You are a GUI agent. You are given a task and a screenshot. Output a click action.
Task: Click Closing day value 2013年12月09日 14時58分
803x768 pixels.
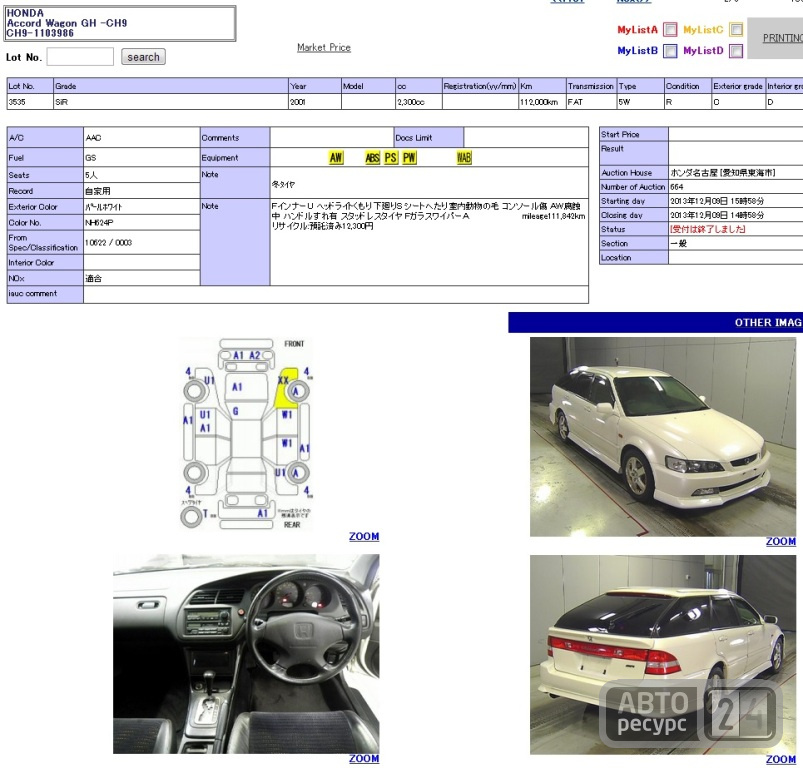(x=717, y=216)
